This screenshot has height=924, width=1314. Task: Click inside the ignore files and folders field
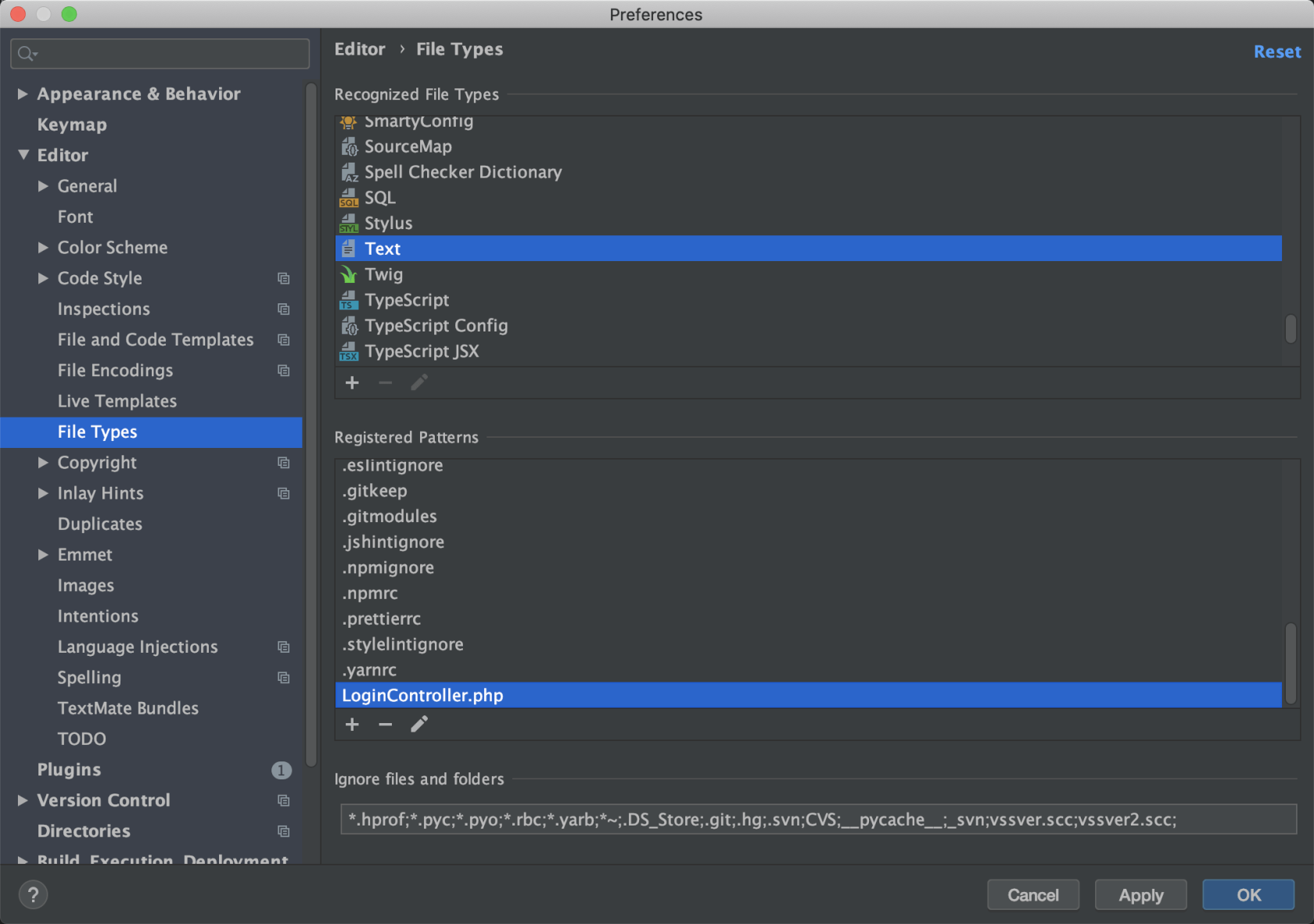click(x=813, y=819)
